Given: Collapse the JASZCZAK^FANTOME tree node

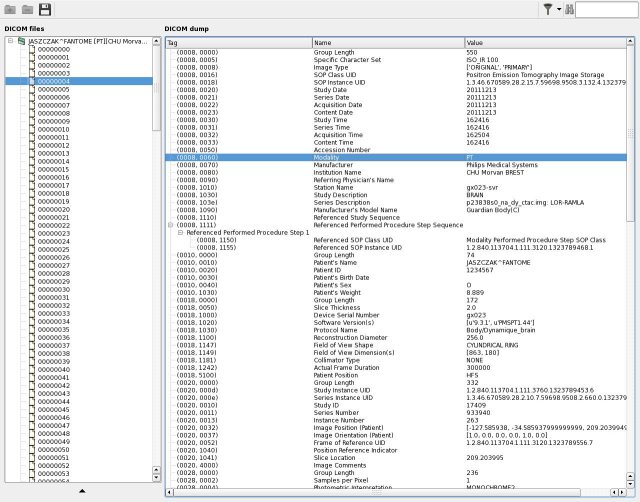Looking at the screenshot, I should point(9,42).
